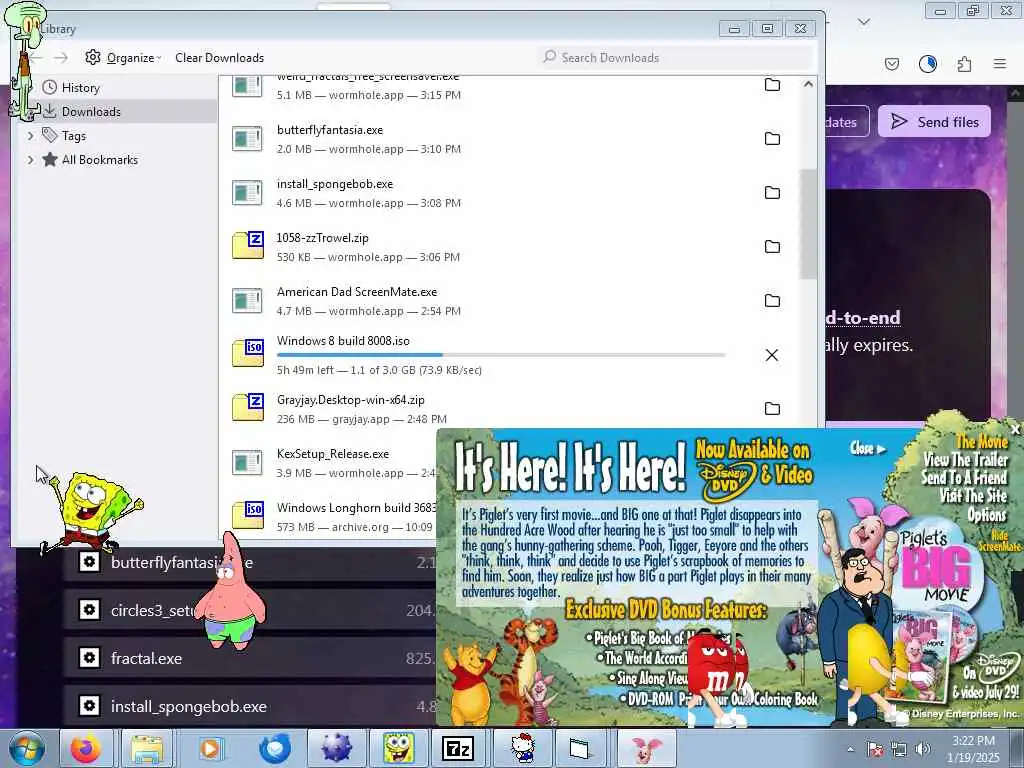Click the Windows 8 build download progress bar

coord(501,355)
